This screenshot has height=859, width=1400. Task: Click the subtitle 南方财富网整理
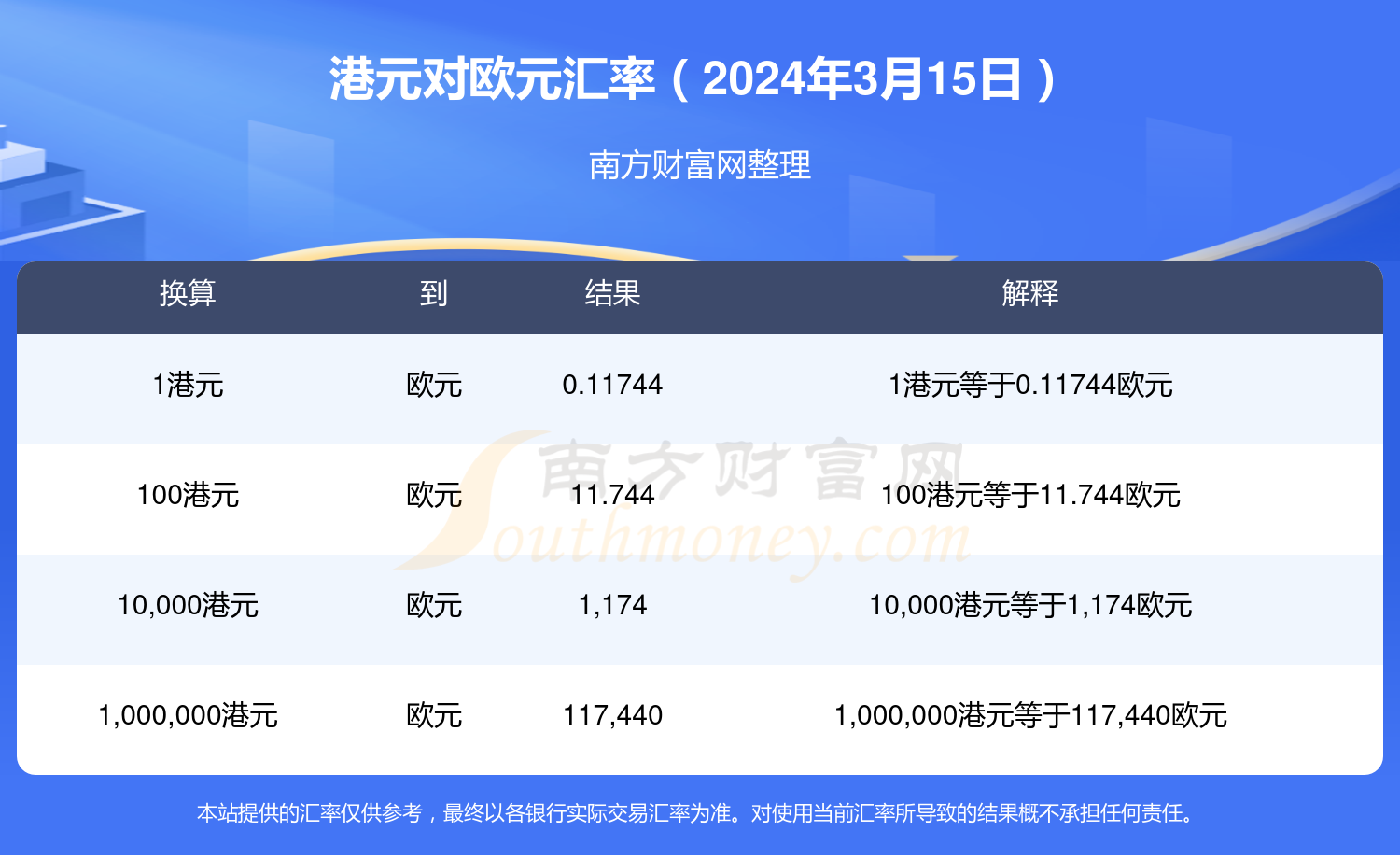(700, 165)
